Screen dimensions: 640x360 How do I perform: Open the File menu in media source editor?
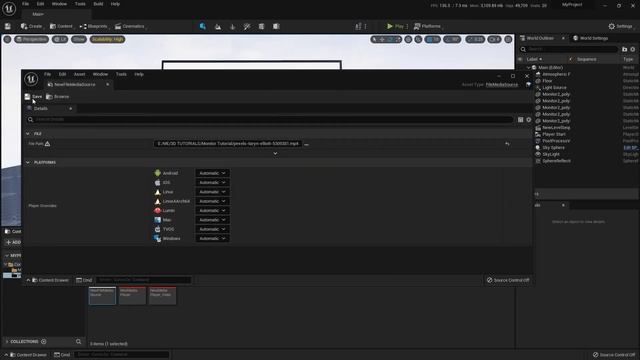pyautogui.click(x=47, y=74)
